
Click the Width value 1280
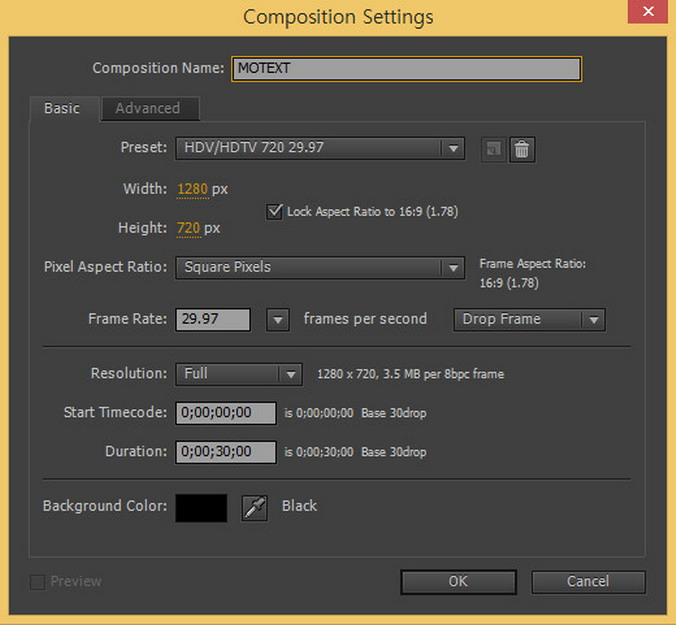193,189
